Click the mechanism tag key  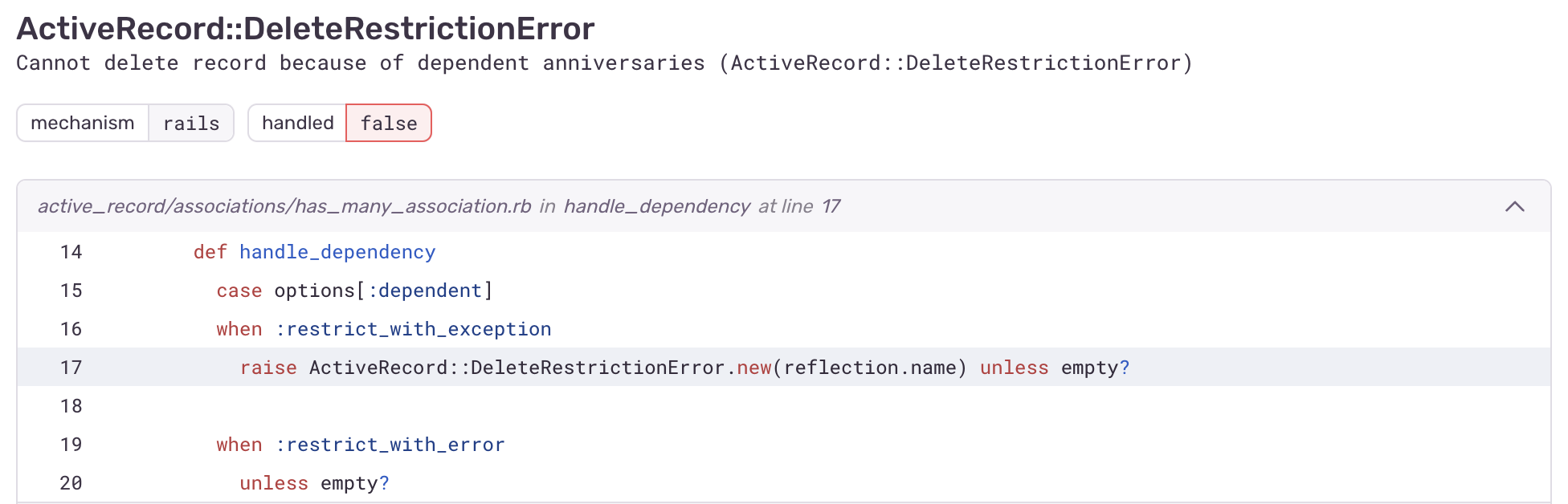(x=83, y=123)
